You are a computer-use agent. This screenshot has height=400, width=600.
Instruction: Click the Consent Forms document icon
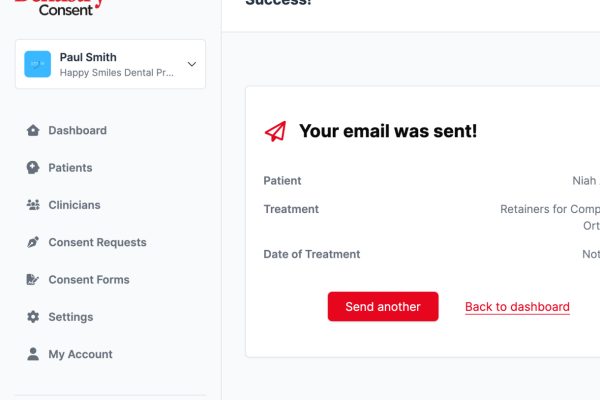[33, 280]
